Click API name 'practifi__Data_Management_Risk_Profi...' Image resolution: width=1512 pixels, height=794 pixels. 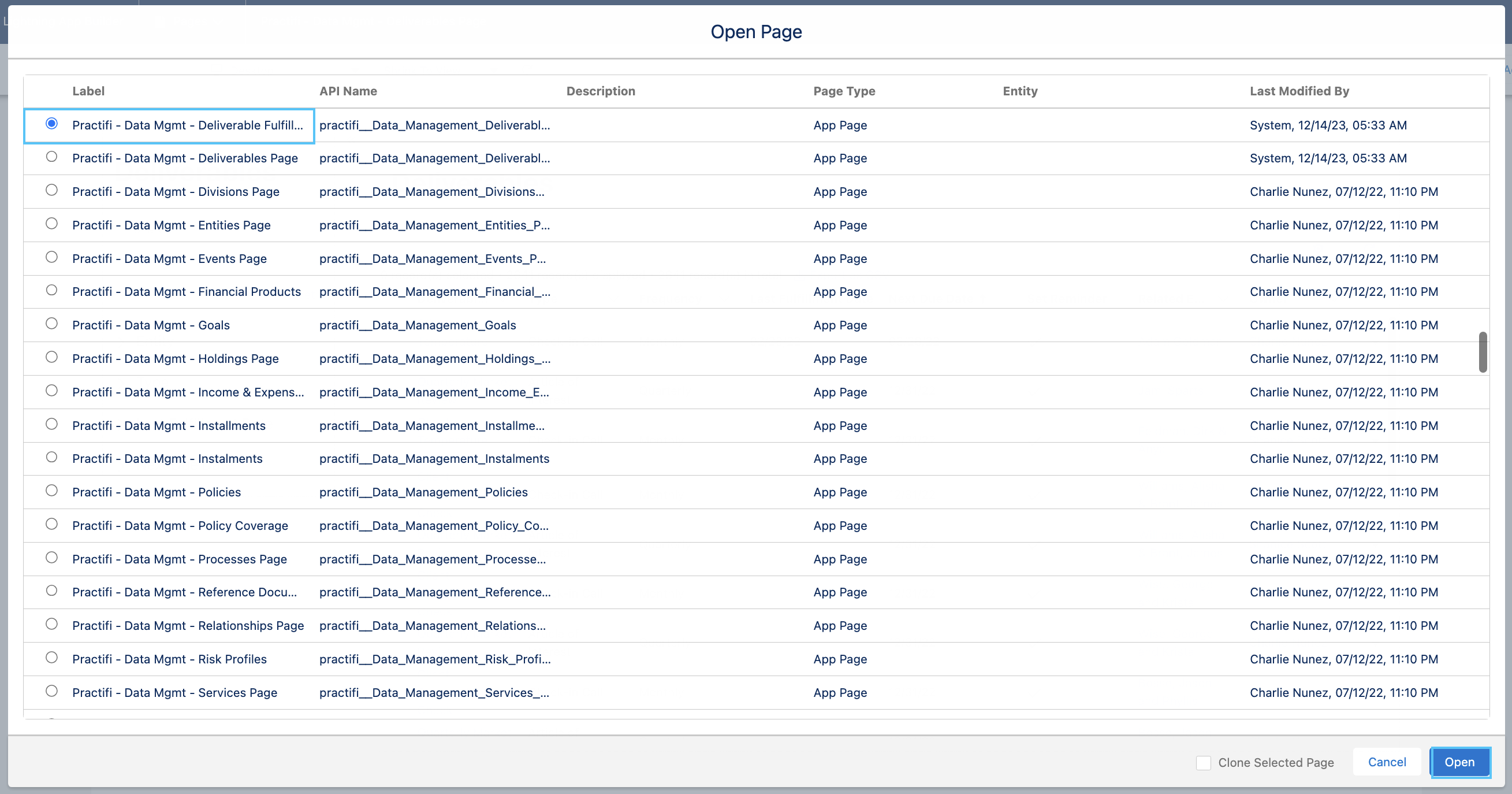(435, 659)
